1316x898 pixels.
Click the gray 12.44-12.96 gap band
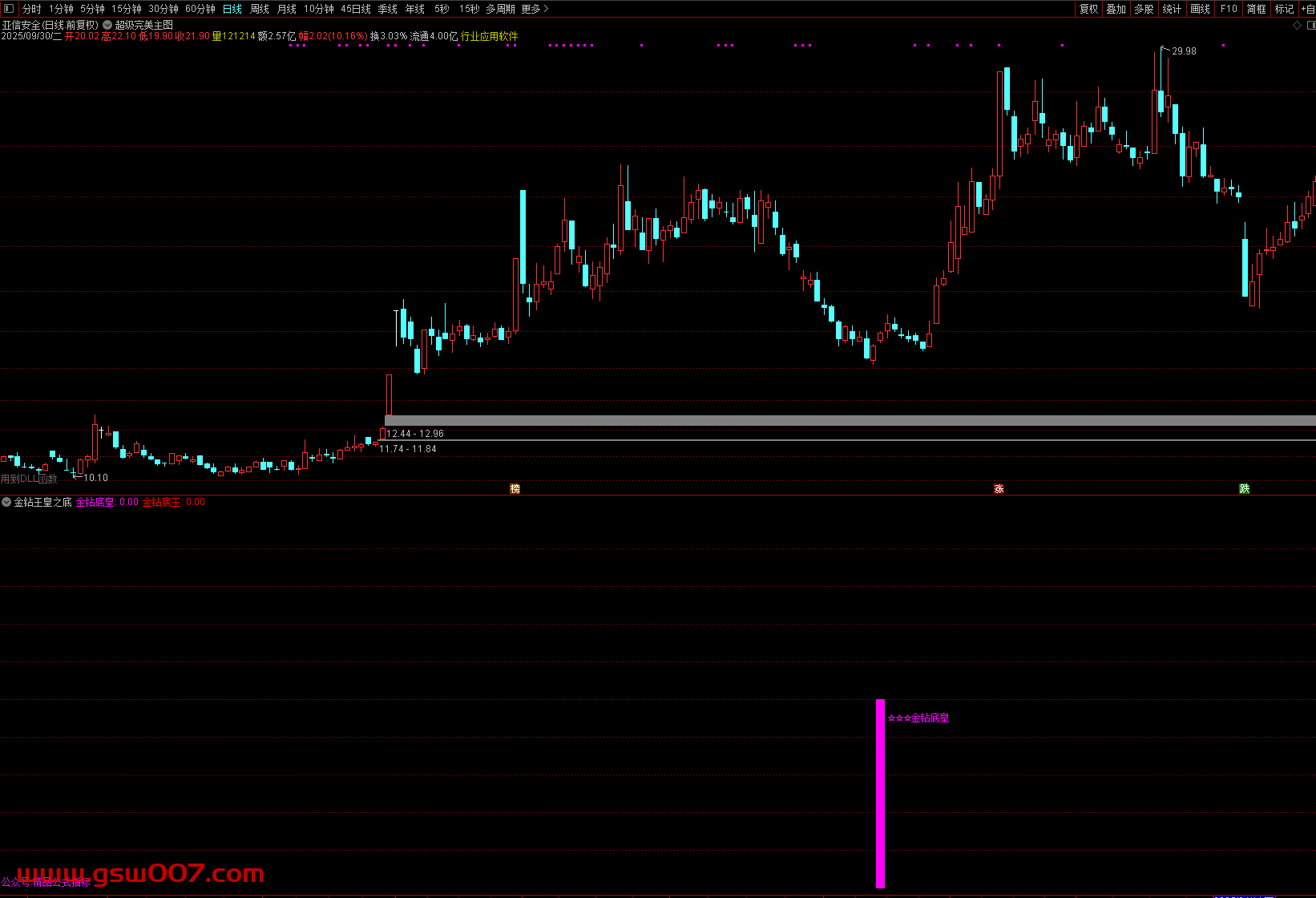click(x=850, y=420)
